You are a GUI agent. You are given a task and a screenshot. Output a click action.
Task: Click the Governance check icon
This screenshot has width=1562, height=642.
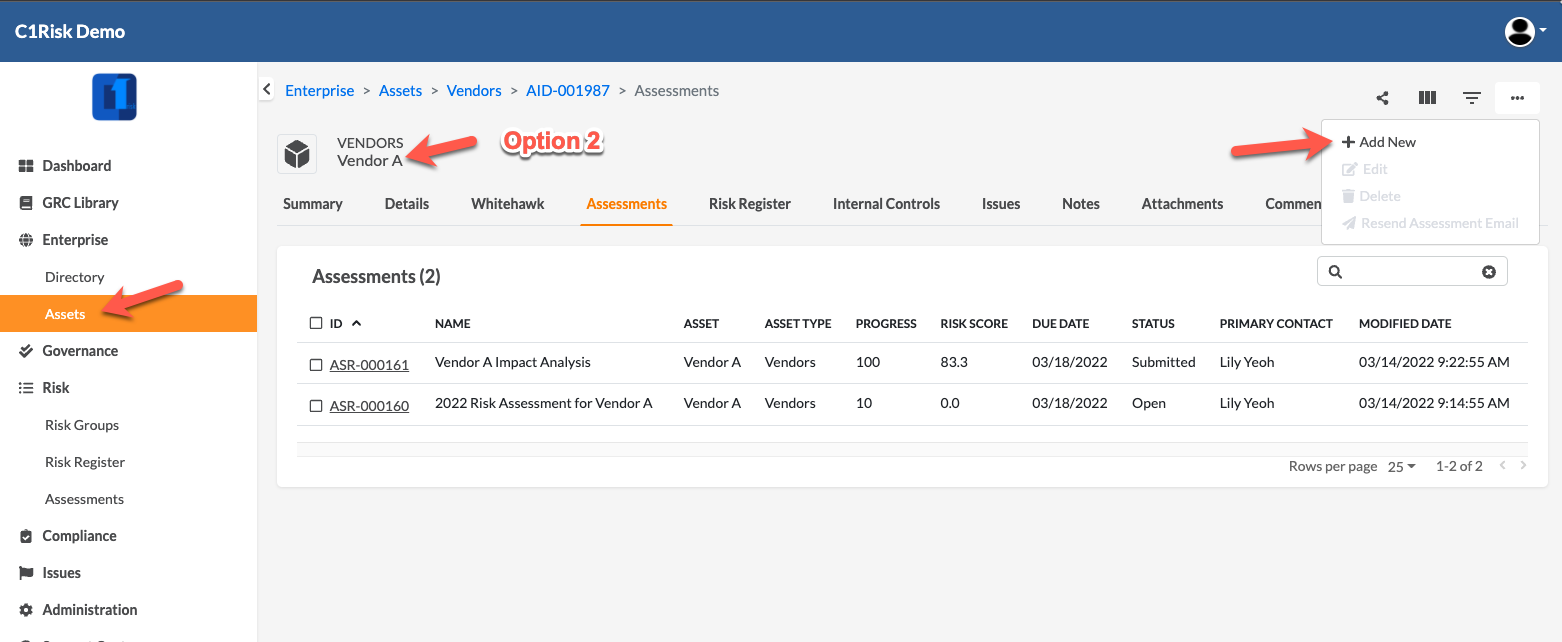[26, 351]
